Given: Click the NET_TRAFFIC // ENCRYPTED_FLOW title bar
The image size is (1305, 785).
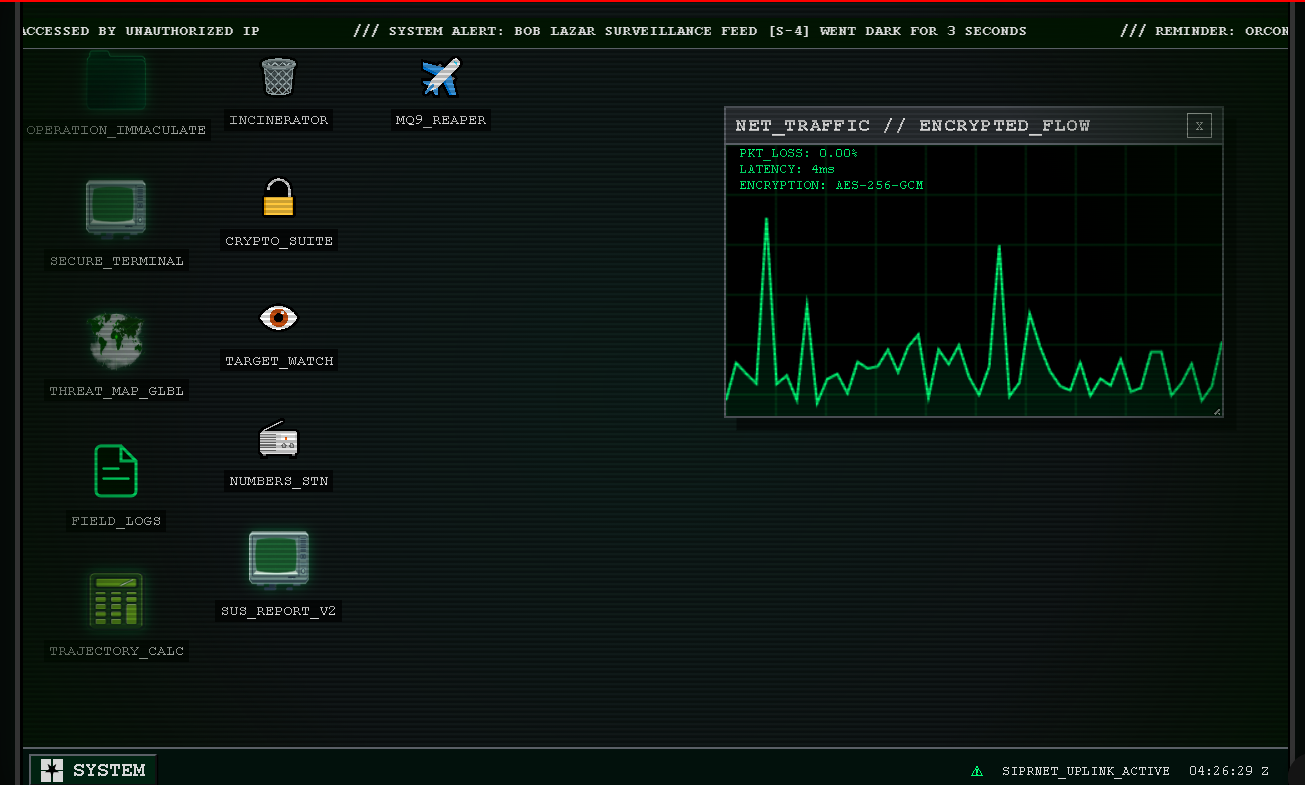Looking at the screenshot, I should click(973, 125).
